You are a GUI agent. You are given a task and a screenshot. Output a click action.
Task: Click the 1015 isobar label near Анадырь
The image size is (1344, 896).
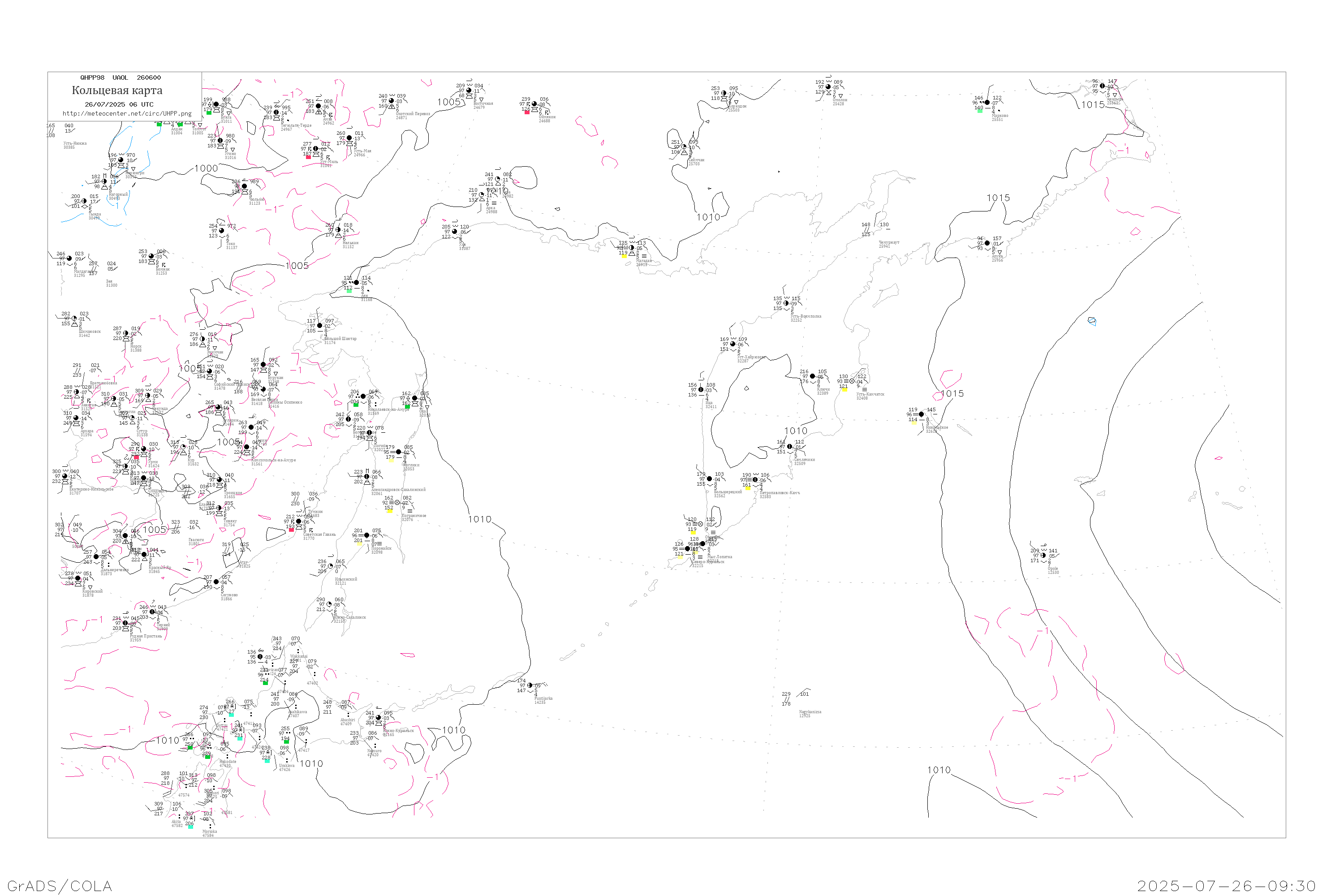pos(1093,104)
